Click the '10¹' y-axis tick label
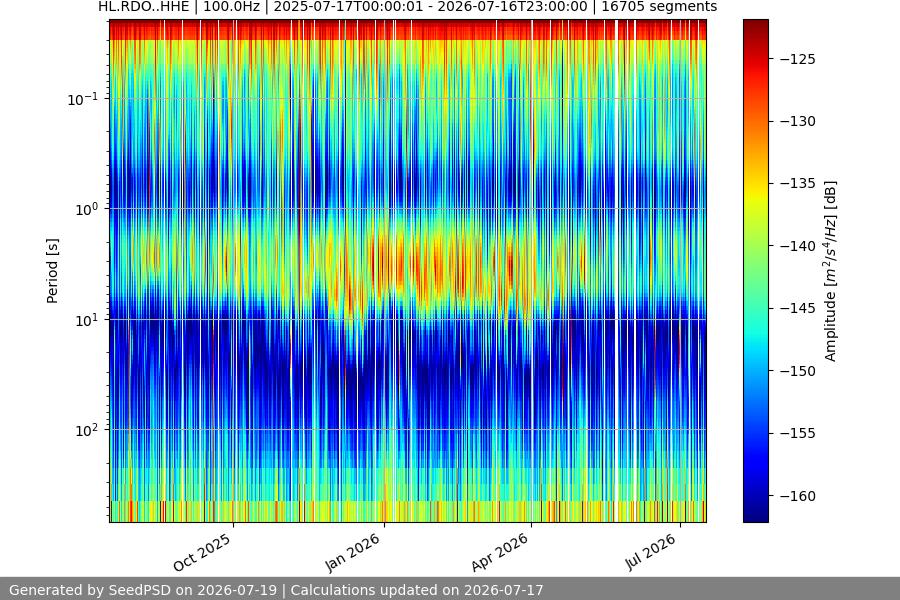This screenshot has width=900, height=600. point(86,320)
